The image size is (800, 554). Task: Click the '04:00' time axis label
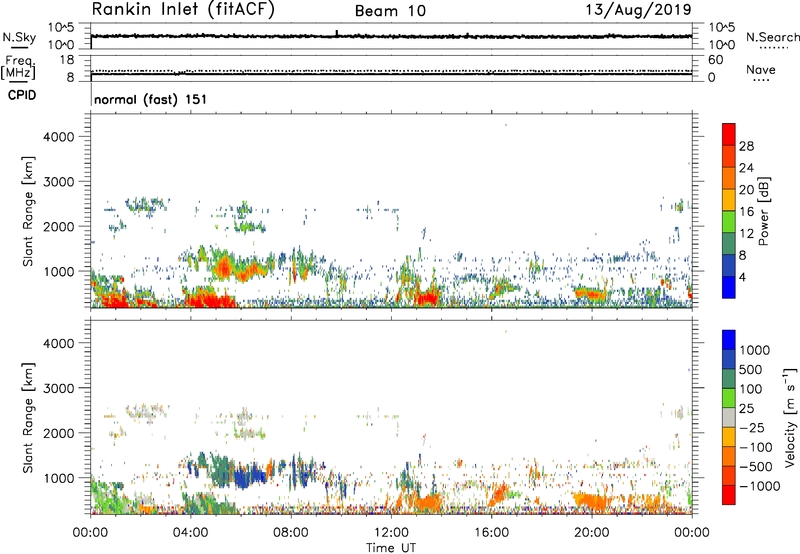190,533
